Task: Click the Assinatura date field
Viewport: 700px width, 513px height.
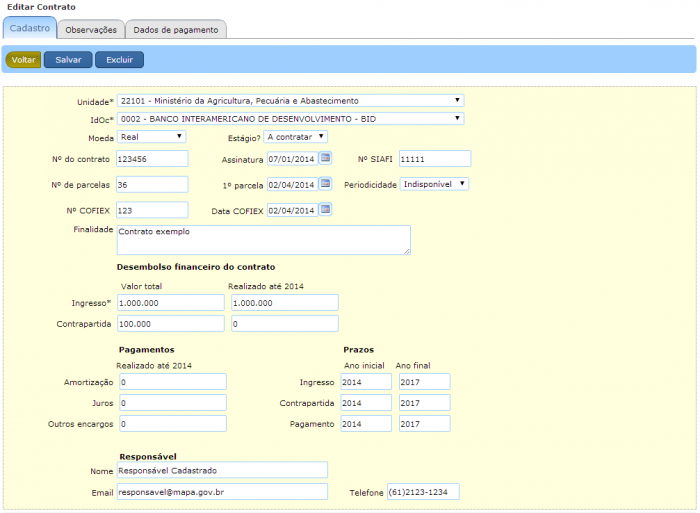Action: [x=292, y=159]
